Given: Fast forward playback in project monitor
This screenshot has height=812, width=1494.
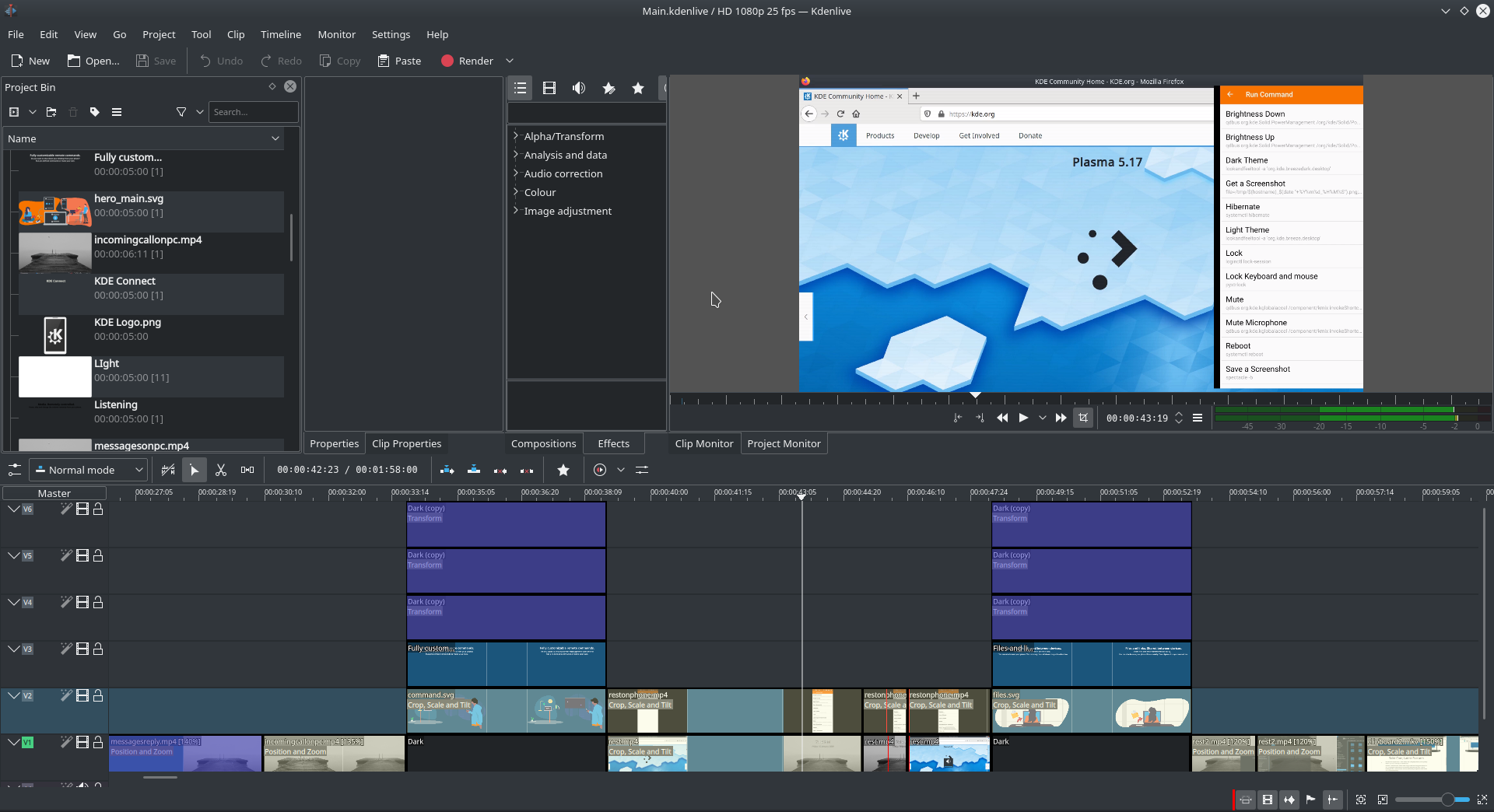Looking at the screenshot, I should 1061,418.
